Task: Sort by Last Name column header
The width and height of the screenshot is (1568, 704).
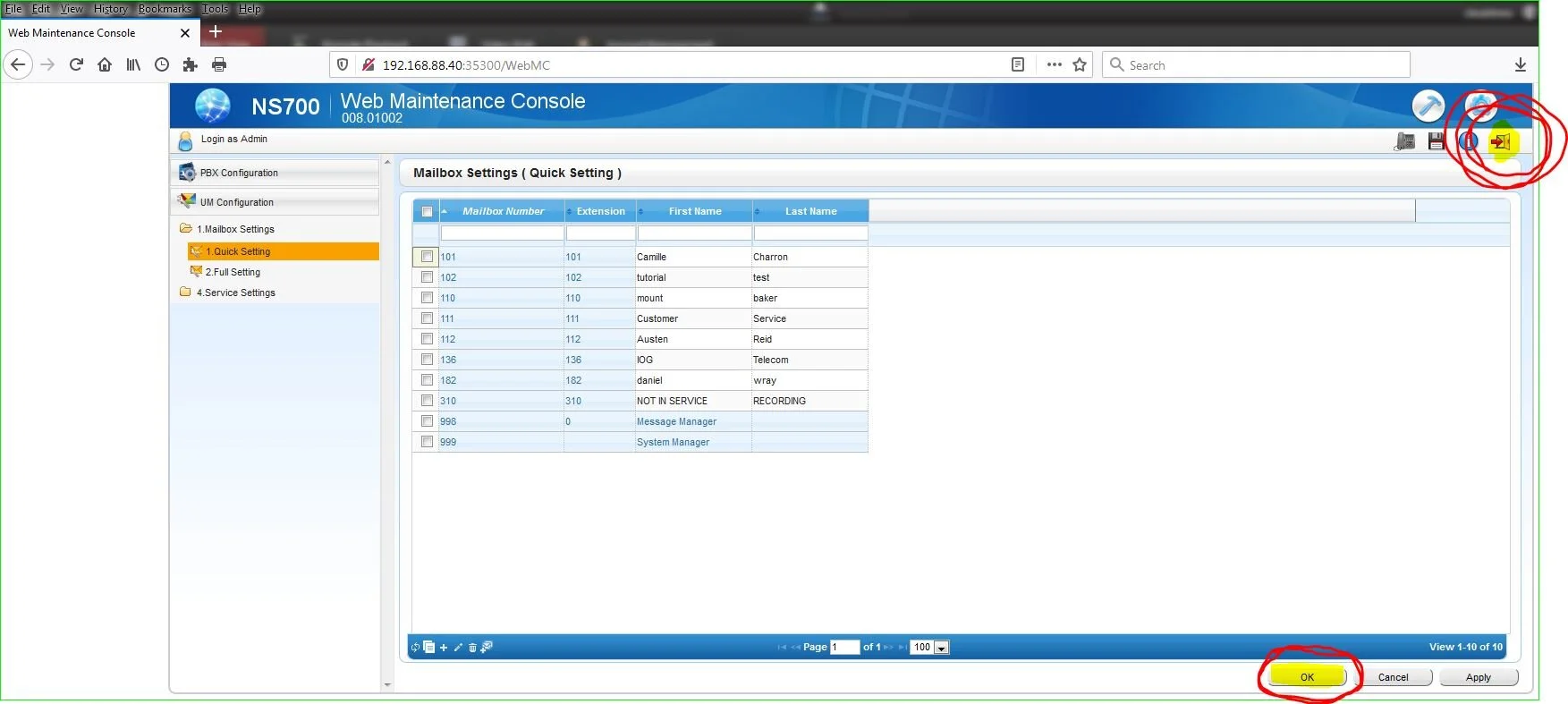Action: tap(811, 211)
